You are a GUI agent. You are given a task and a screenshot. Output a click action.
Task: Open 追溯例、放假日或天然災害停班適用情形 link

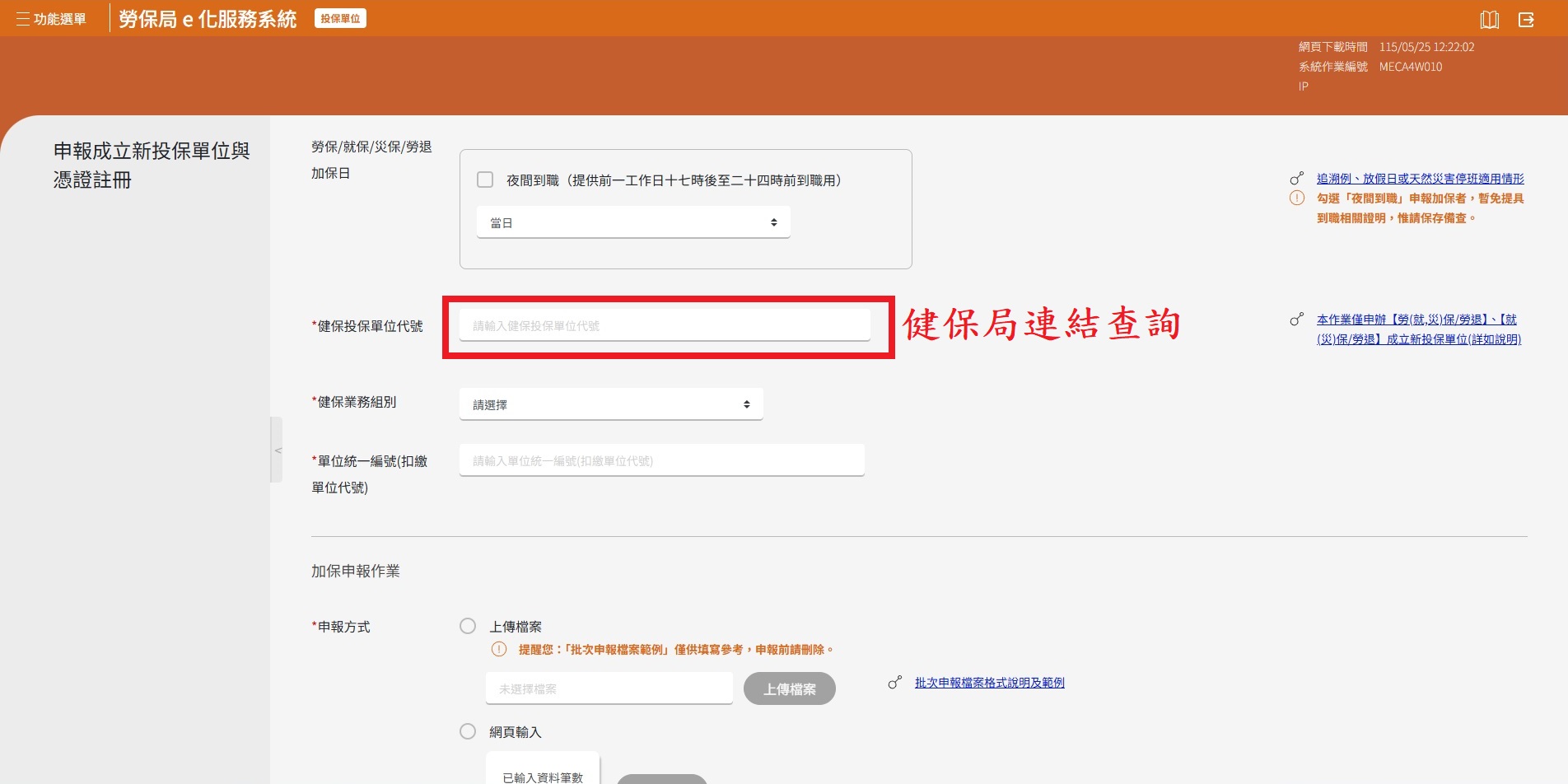[1420, 178]
